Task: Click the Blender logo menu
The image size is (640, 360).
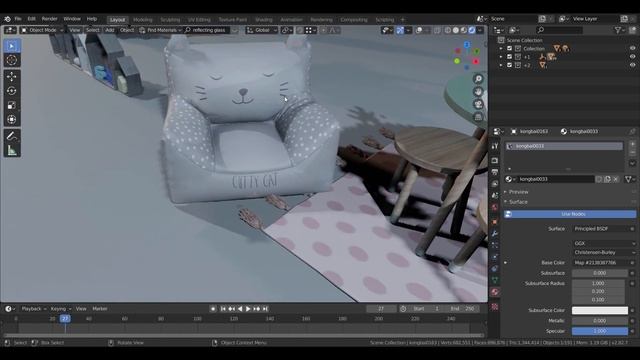Action: click(7, 19)
